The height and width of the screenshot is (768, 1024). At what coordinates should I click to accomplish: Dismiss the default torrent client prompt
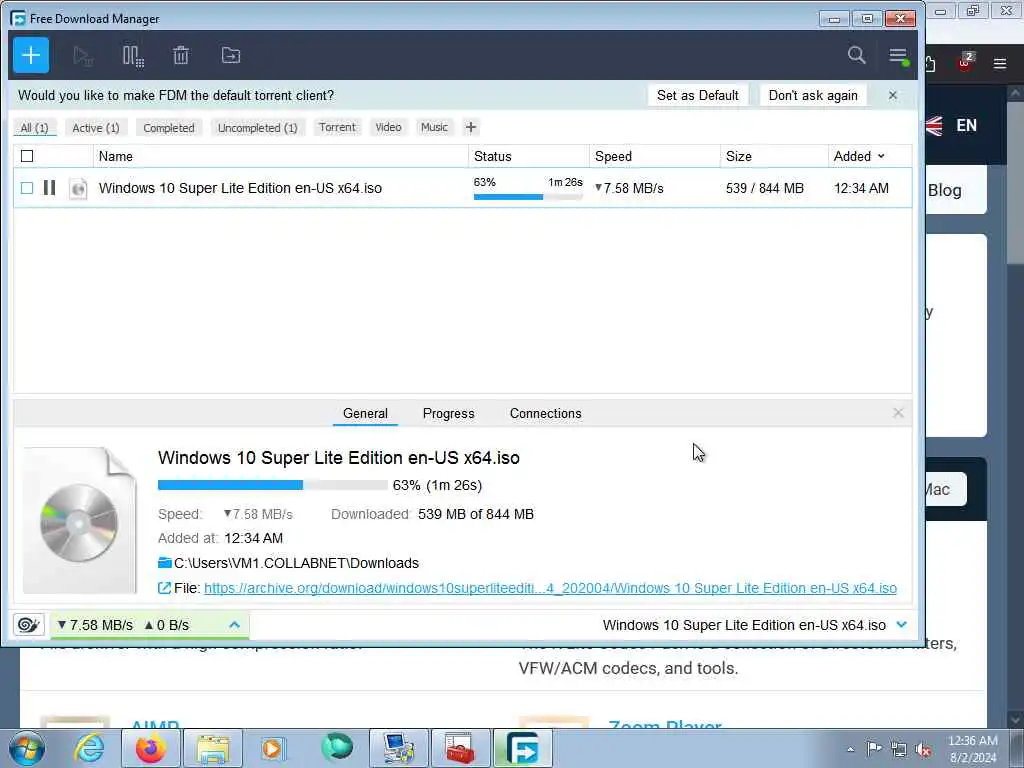click(893, 95)
